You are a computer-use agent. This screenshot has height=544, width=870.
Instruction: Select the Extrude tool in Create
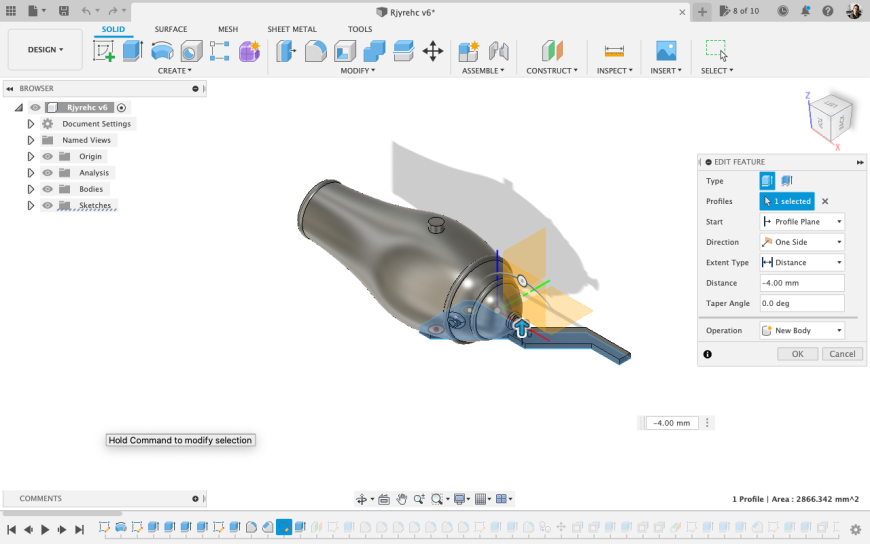point(133,51)
